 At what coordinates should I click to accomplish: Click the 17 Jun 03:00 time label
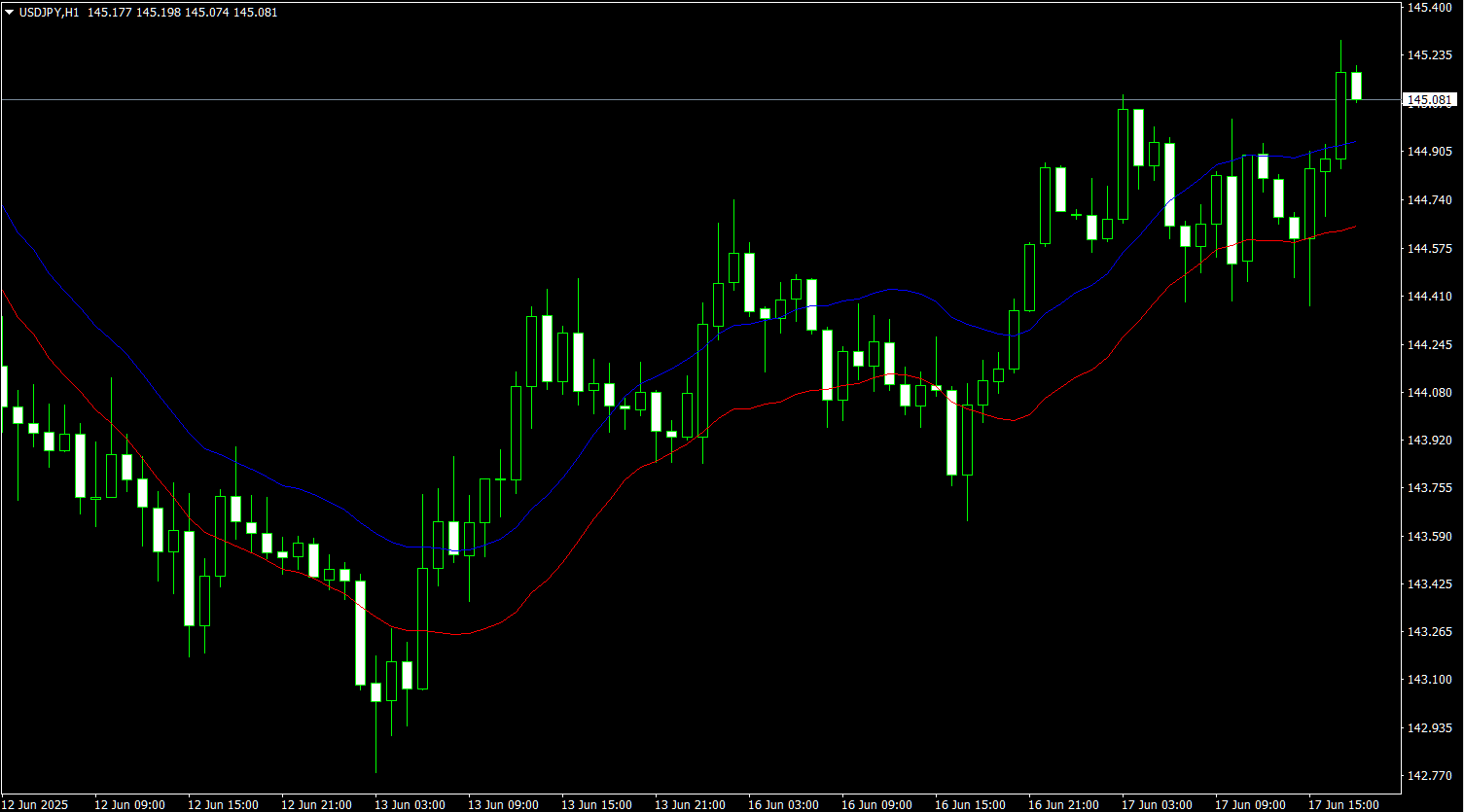pyautogui.click(x=1158, y=804)
